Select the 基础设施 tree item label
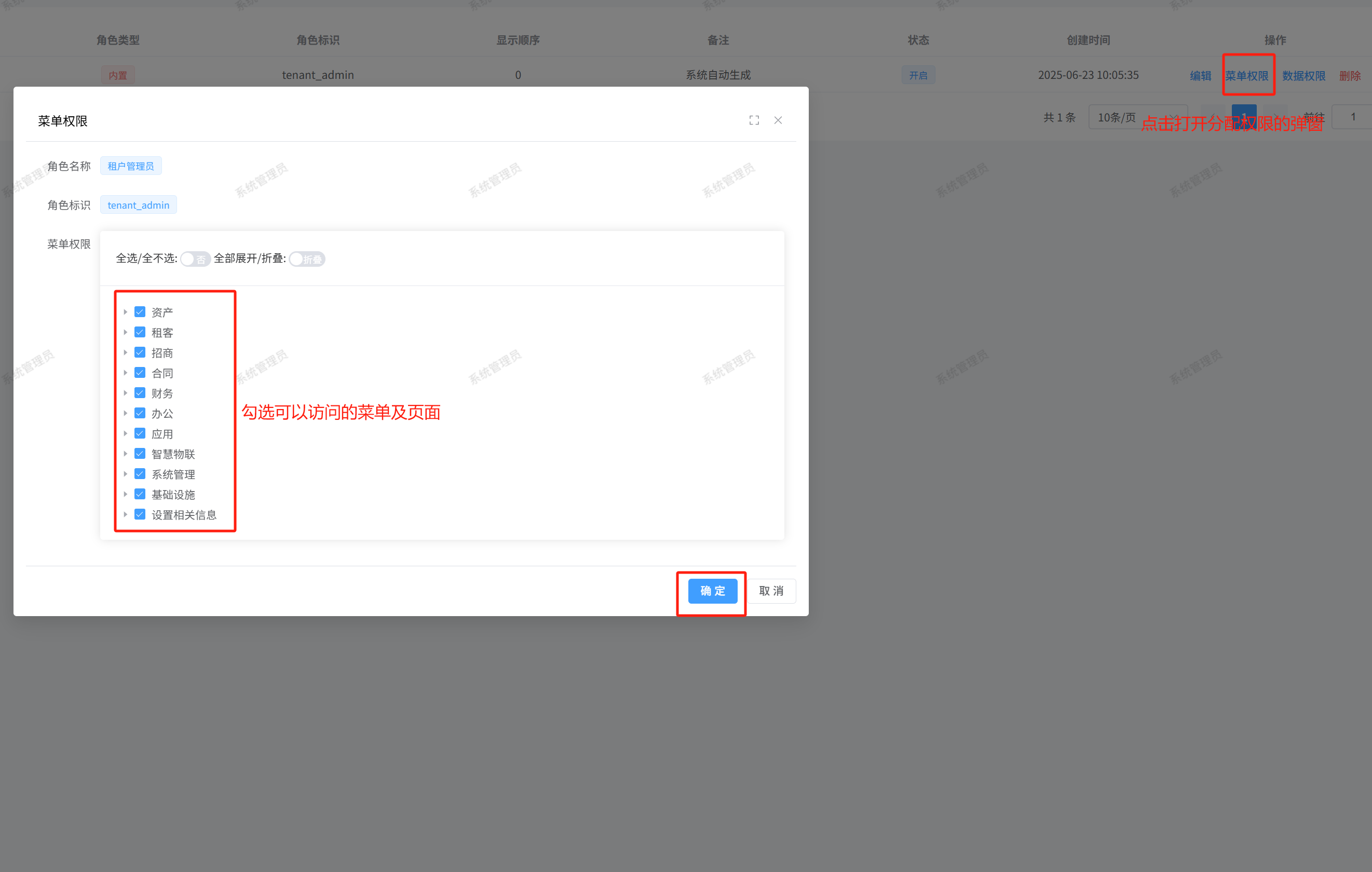The width and height of the screenshot is (1372, 872). (x=173, y=494)
